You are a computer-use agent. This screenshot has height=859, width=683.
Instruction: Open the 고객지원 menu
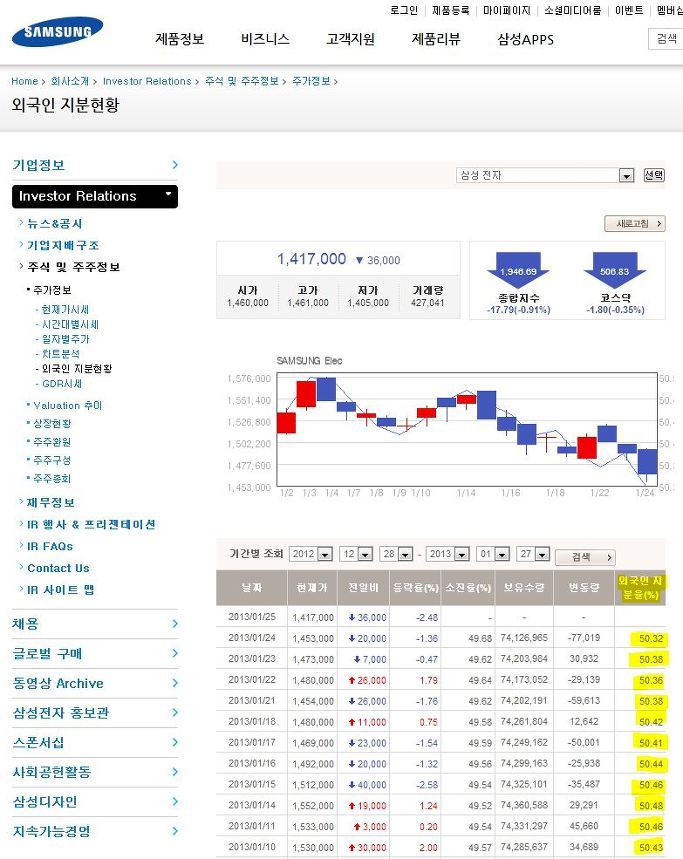[x=351, y=39]
